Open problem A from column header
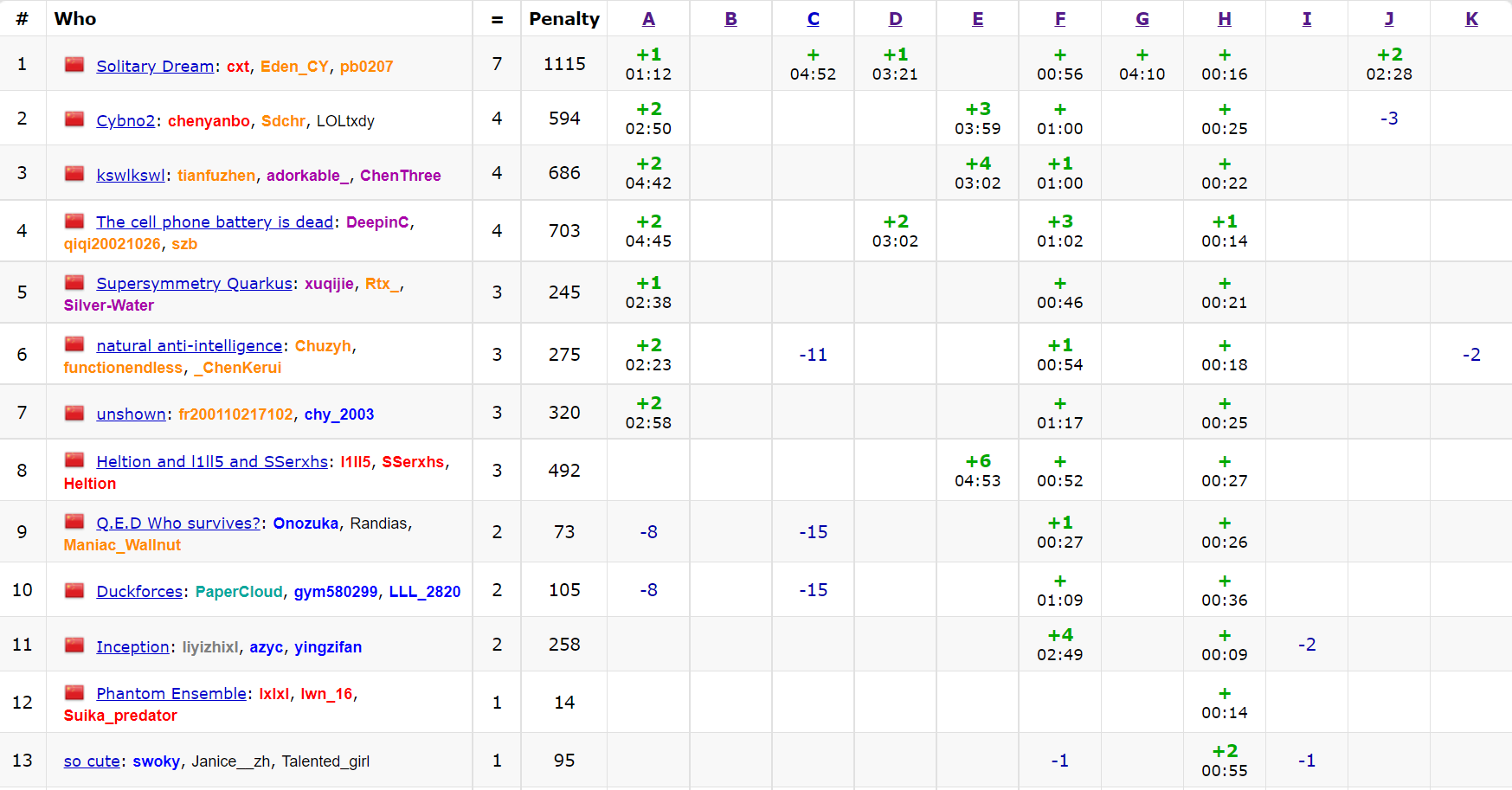Viewport: 1512px width, 790px height. (648, 19)
